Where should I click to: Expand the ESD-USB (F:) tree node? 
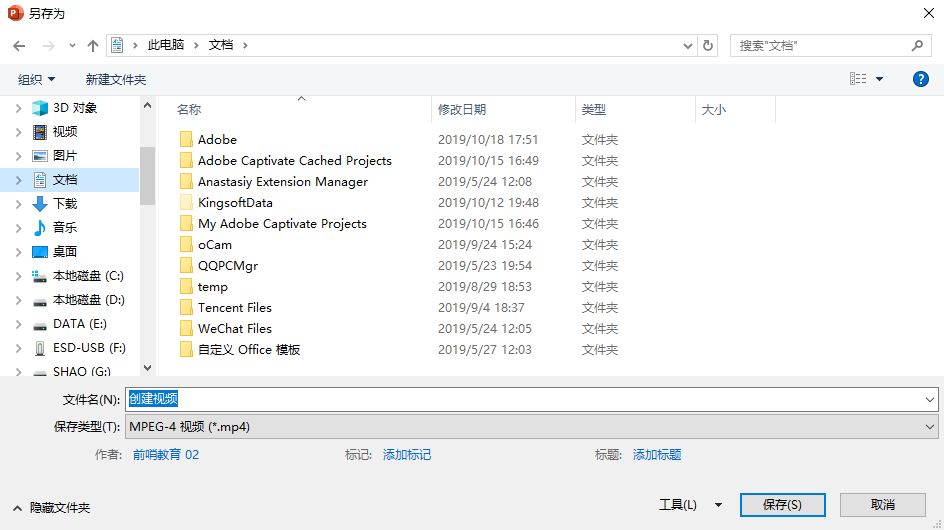[18, 348]
